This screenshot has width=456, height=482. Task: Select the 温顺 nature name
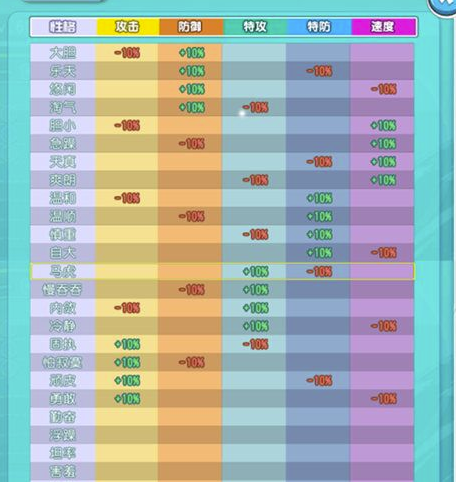pyautogui.click(x=63, y=217)
